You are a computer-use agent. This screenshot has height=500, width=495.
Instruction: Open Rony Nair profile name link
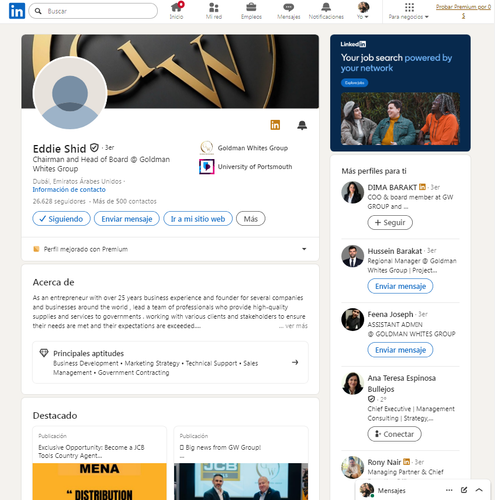(384, 462)
